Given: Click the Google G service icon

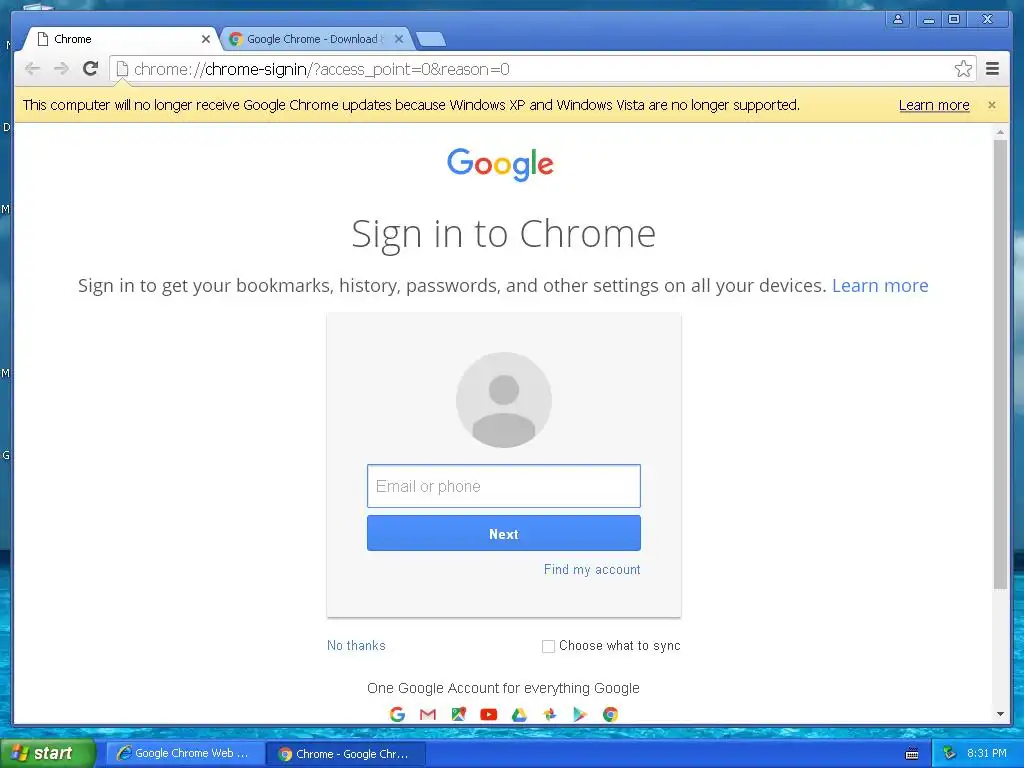Looking at the screenshot, I should [x=397, y=714].
